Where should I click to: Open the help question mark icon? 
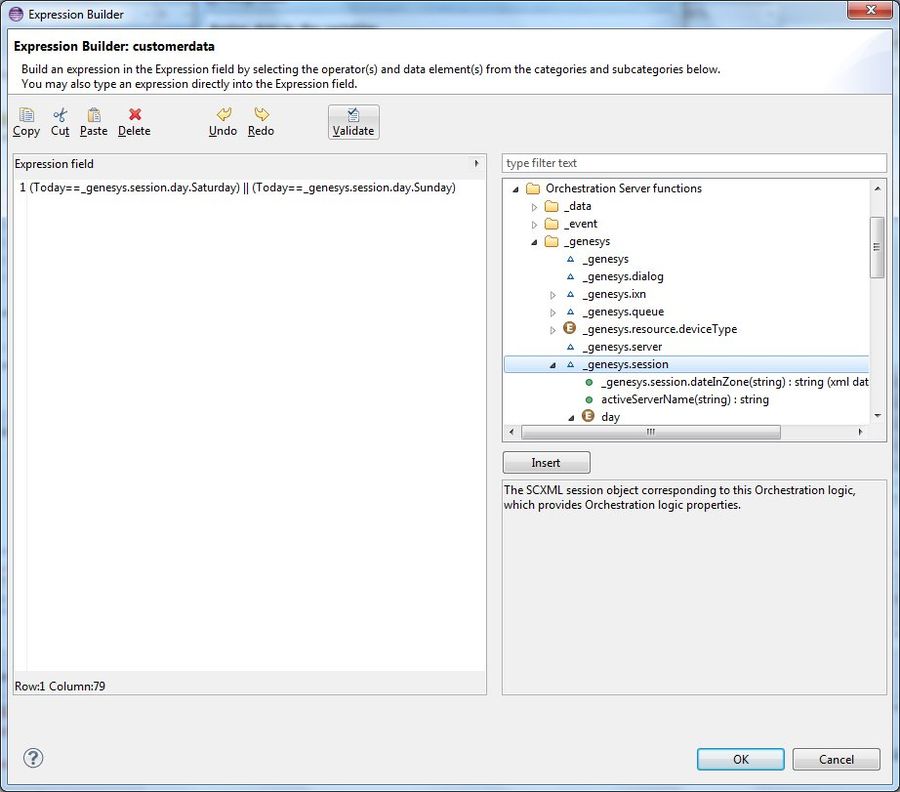[33, 758]
